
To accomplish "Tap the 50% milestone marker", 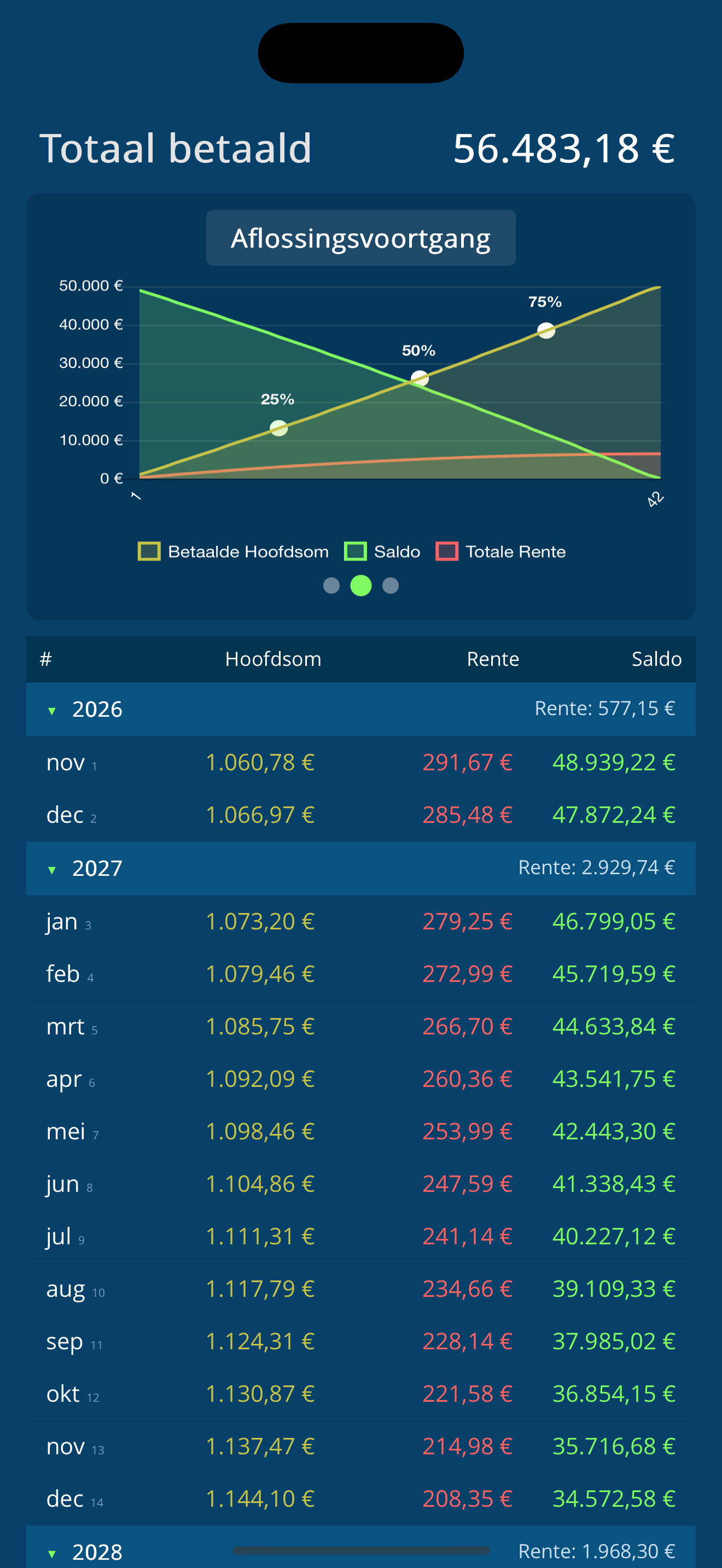I will 420,379.
